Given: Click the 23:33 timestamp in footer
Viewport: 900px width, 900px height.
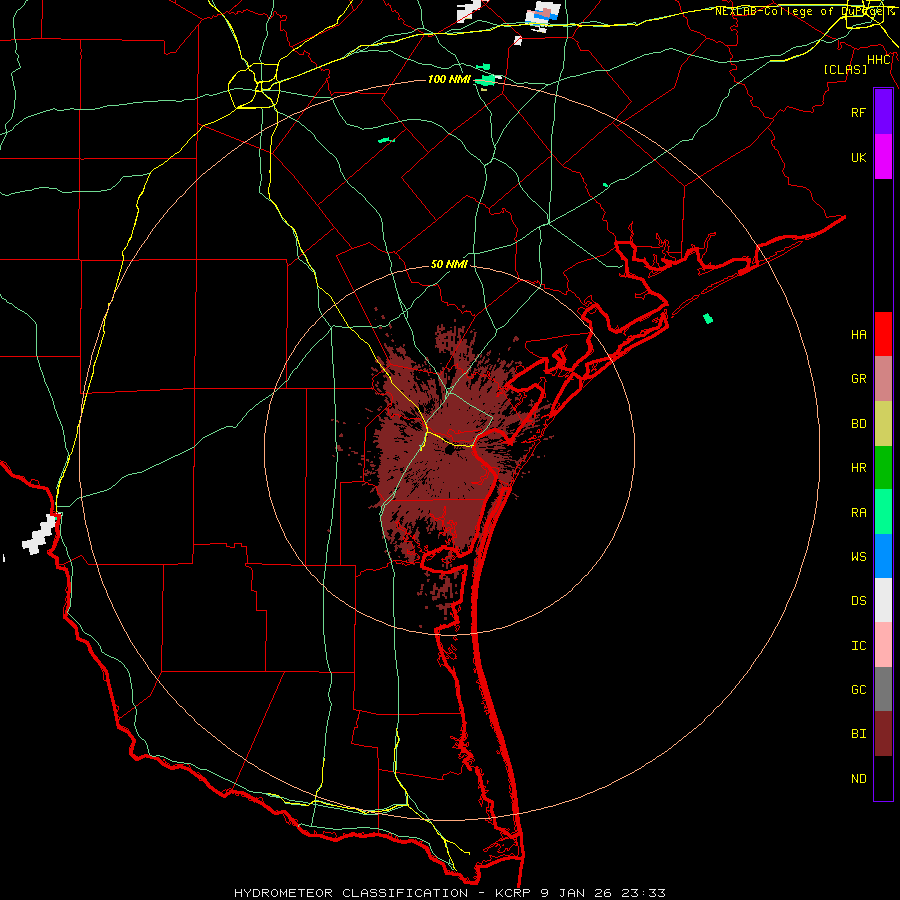Looking at the screenshot, I should click(645, 893).
